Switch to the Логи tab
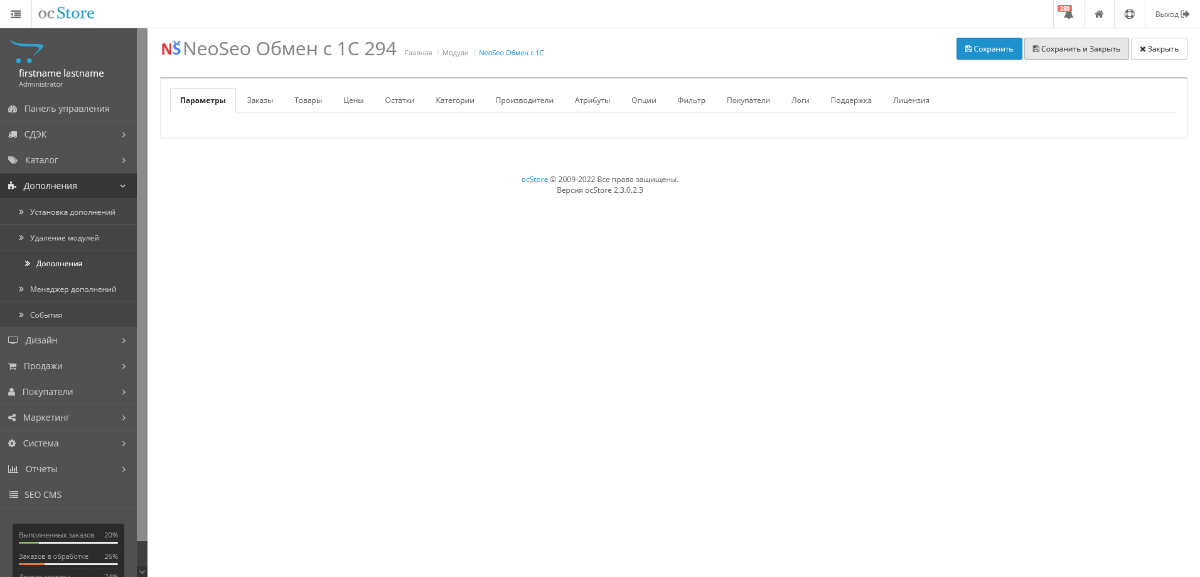 800,100
